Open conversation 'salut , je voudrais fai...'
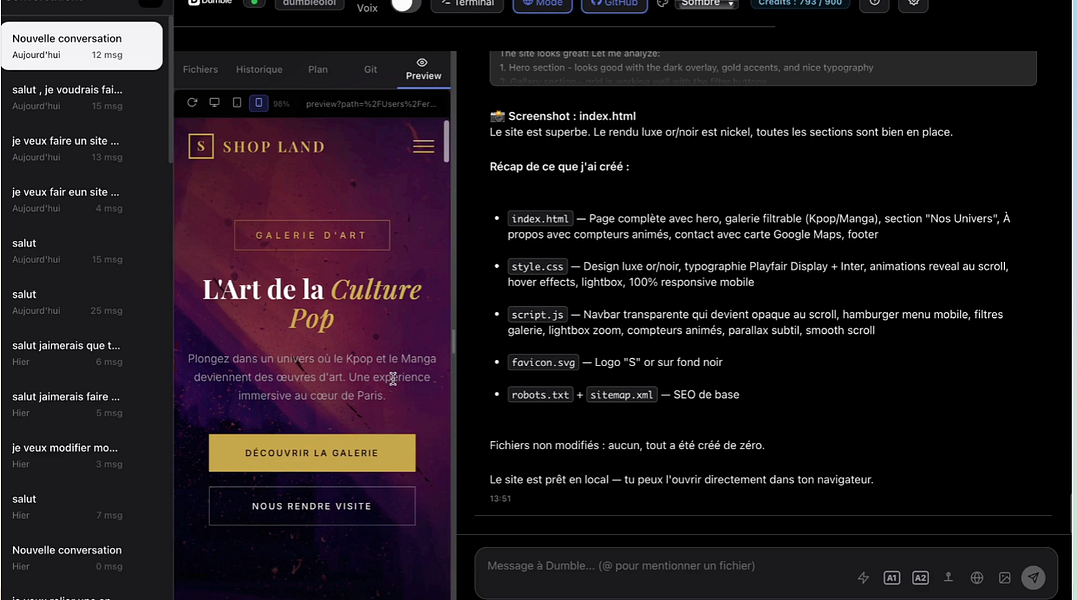Screen dimensions: 1077x600 coord(82,97)
